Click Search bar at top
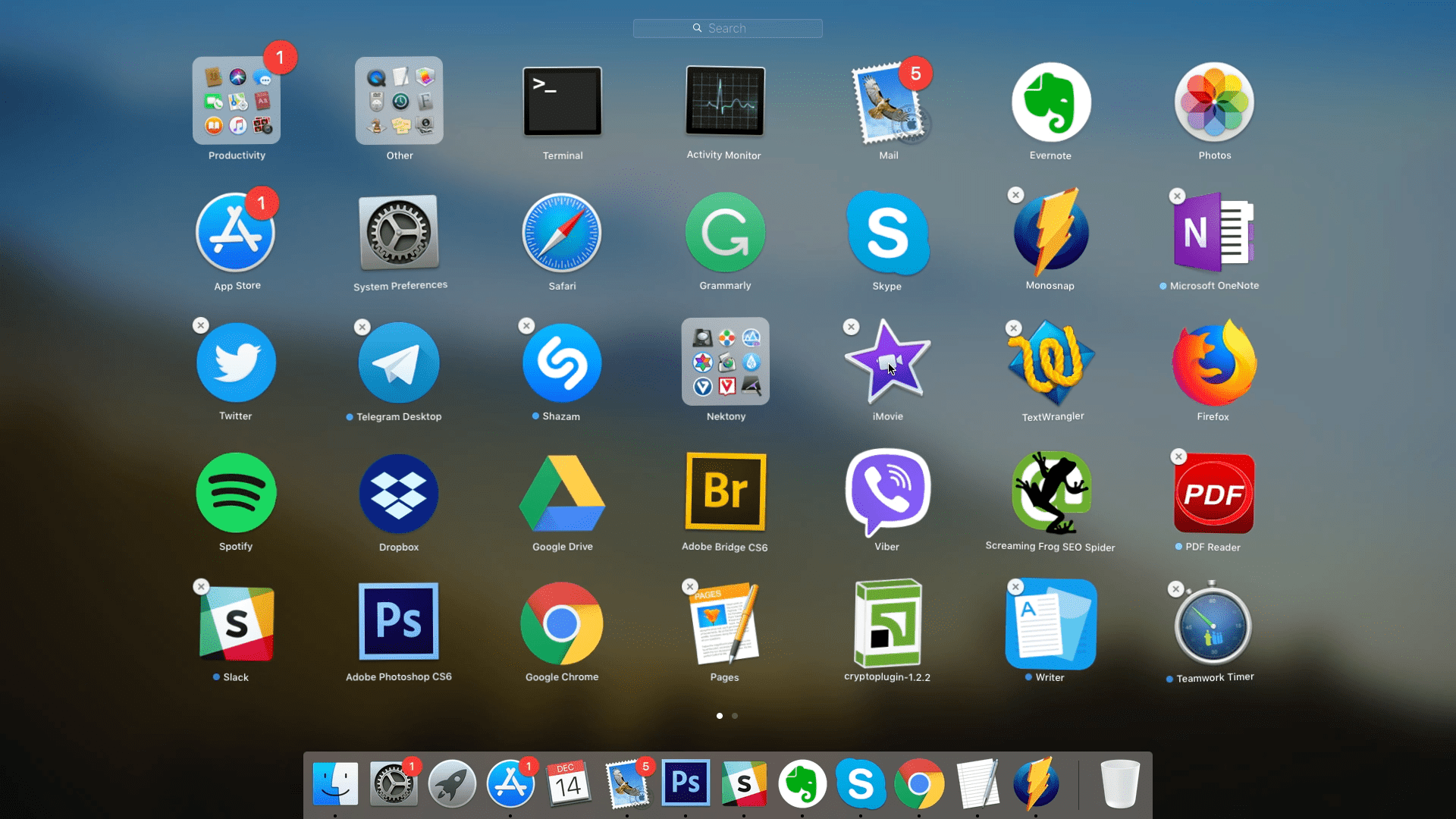The image size is (1456, 819). pos(727,28)
